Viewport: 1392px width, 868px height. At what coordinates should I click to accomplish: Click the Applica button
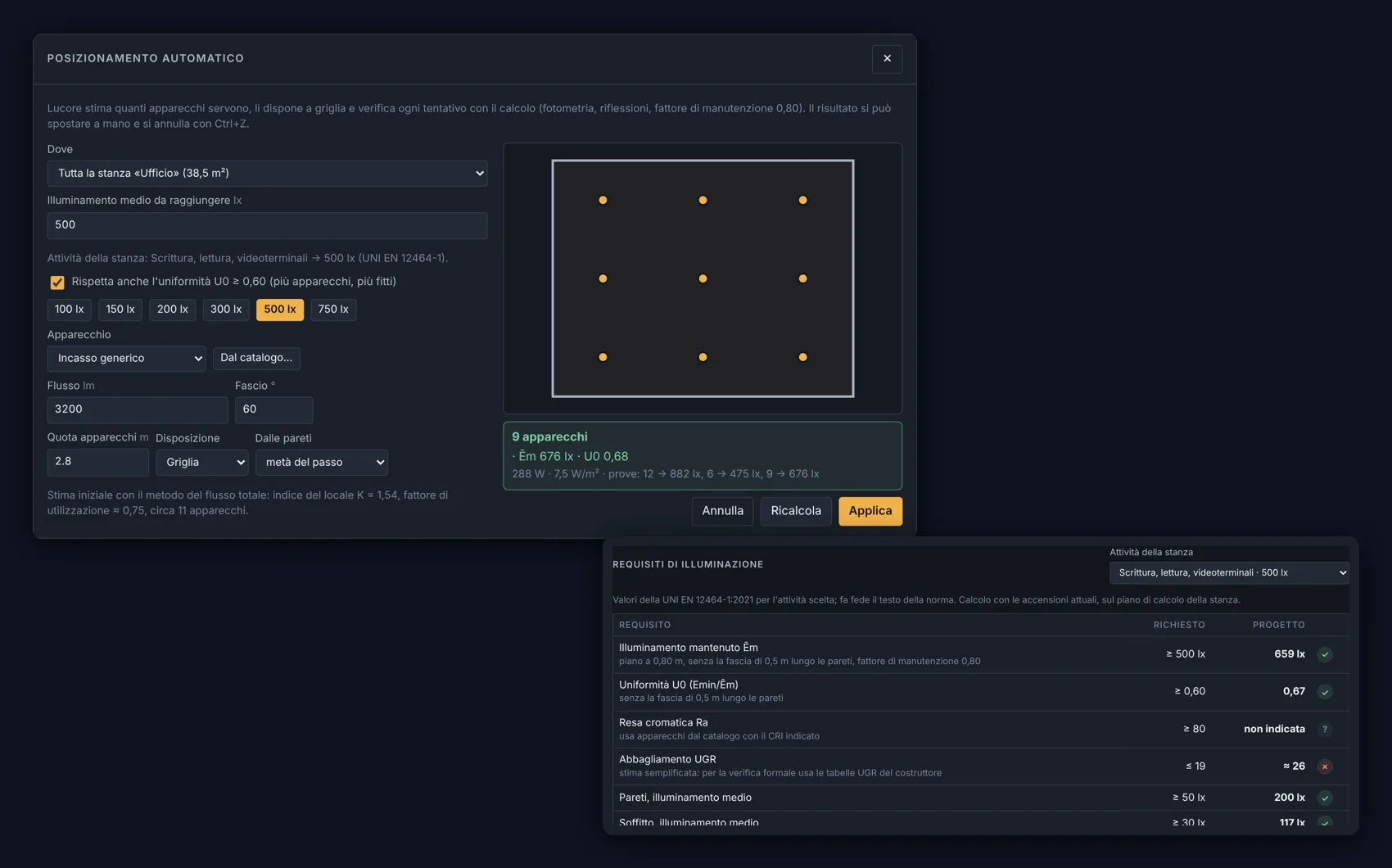pos(870,511)
